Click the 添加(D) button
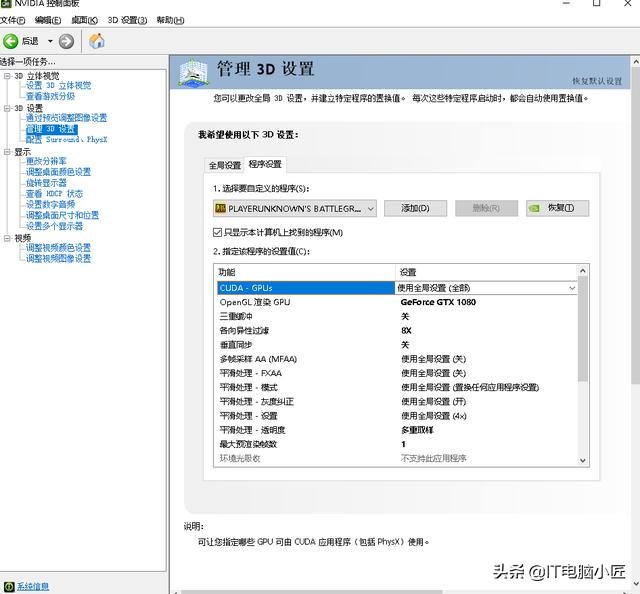The width and height of the screenshot is (640, 594). 416,208
